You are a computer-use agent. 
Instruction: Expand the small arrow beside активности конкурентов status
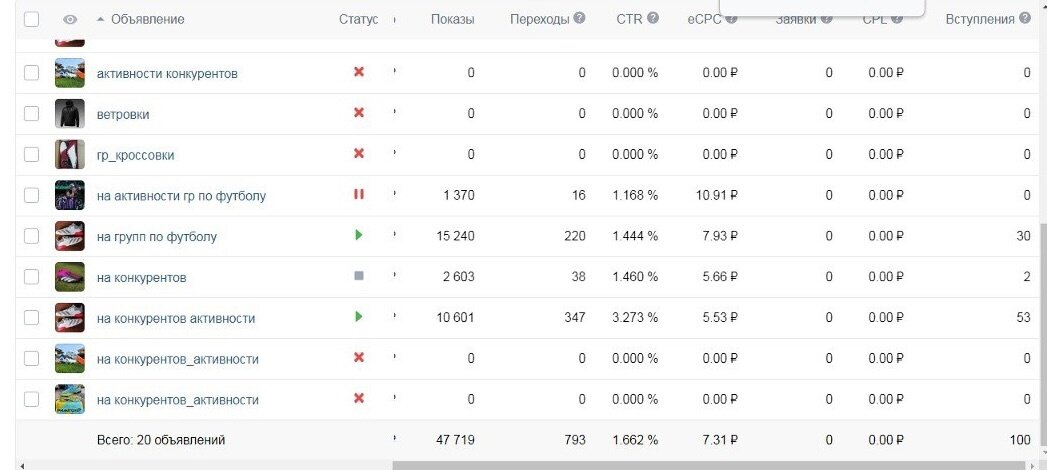pos(395,72)
